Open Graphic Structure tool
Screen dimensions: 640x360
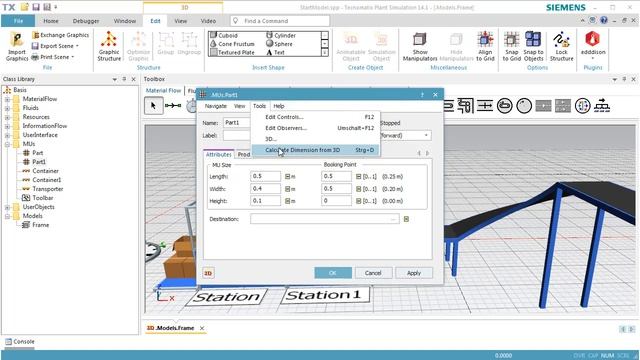click(109, 46)
